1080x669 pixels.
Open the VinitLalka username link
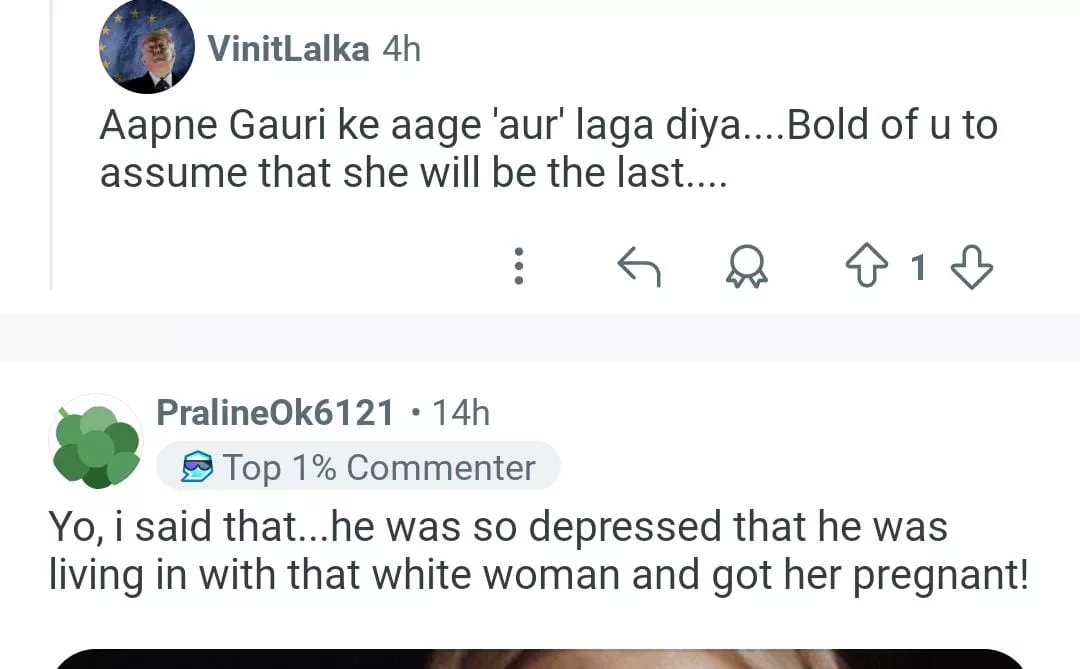tap(288, 48)
